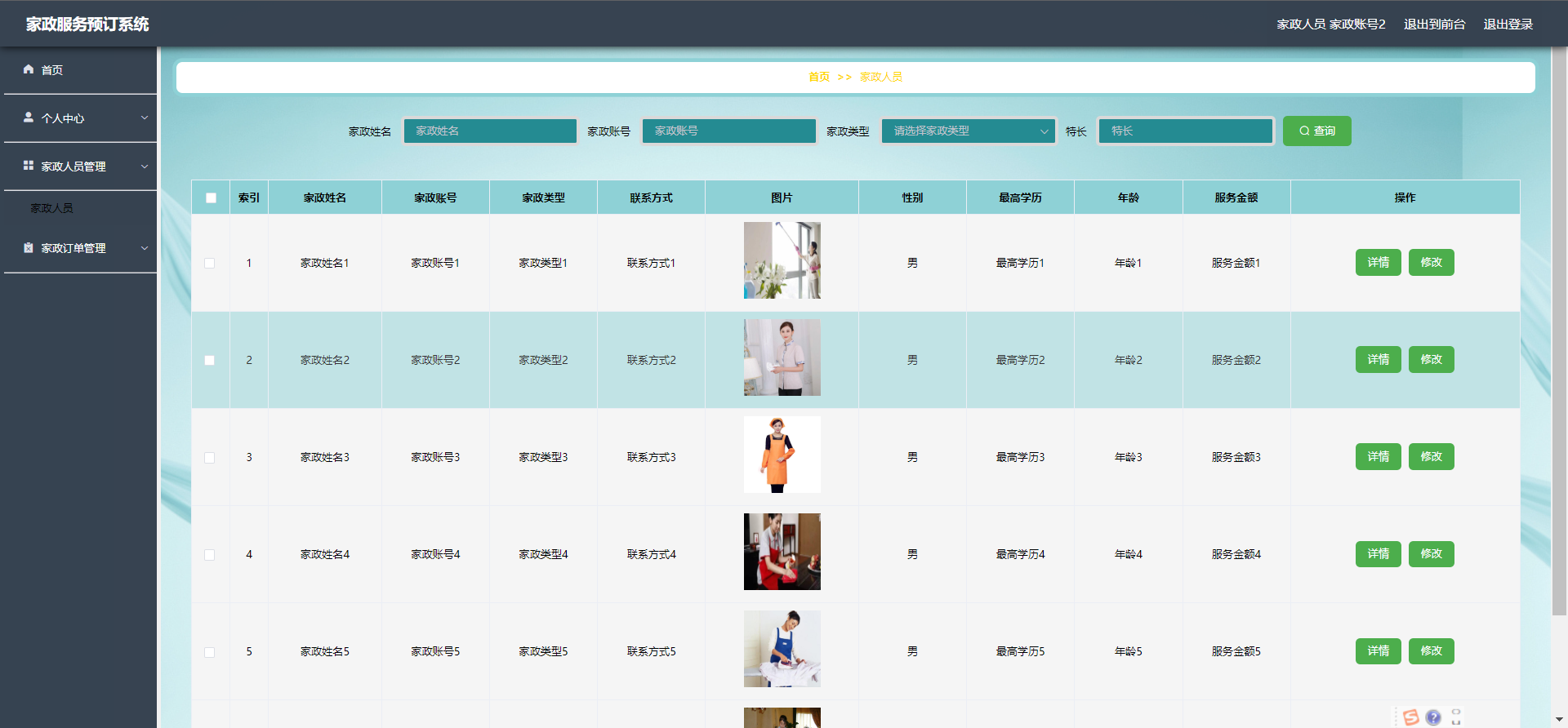Screen dimensions: 1568x728
Task: Click cell 服务金额5
Action: coord(1236,651)
